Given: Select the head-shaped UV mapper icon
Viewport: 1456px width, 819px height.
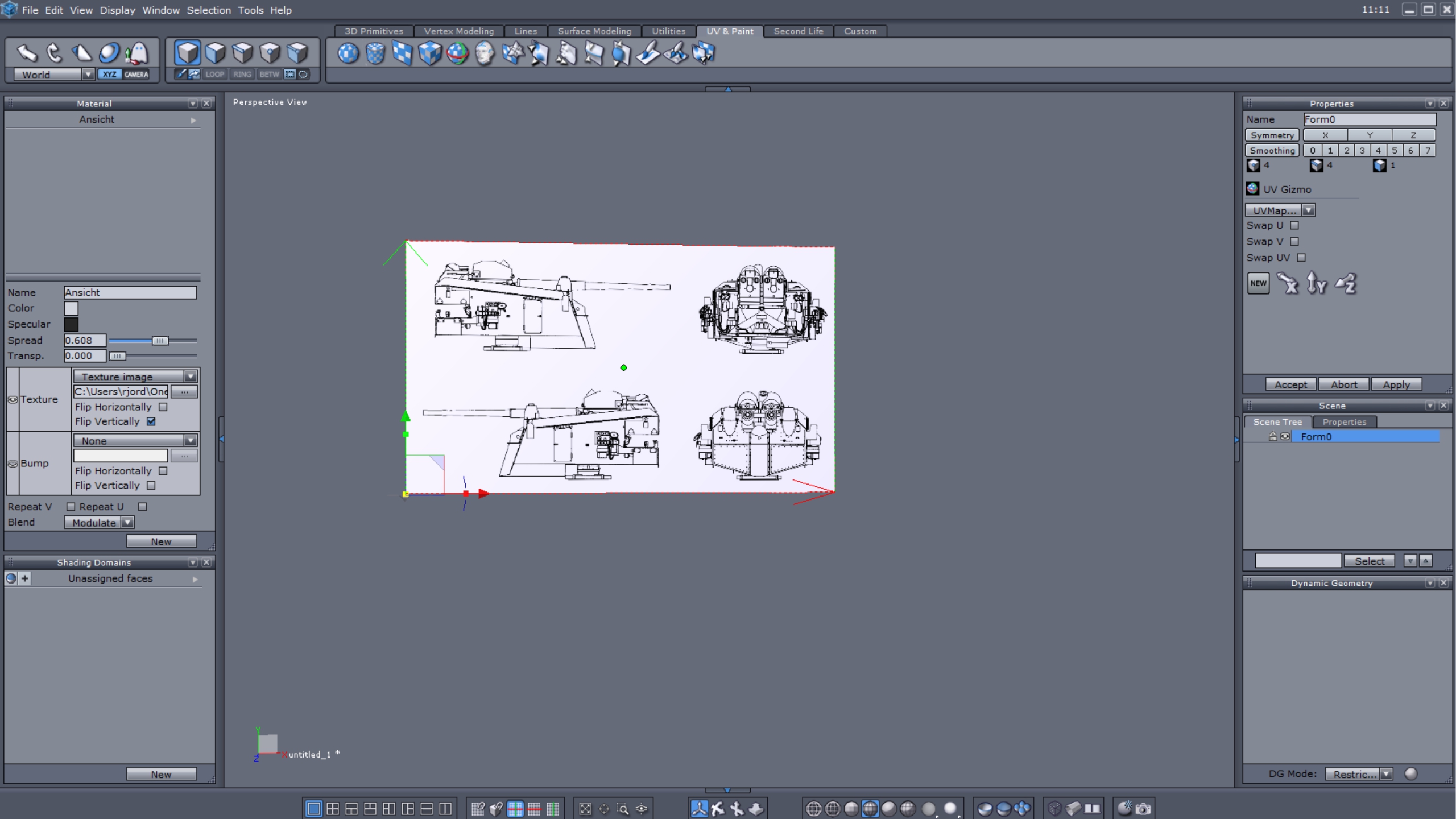Looking at the screenshot, I should click(x=485, y=53).
